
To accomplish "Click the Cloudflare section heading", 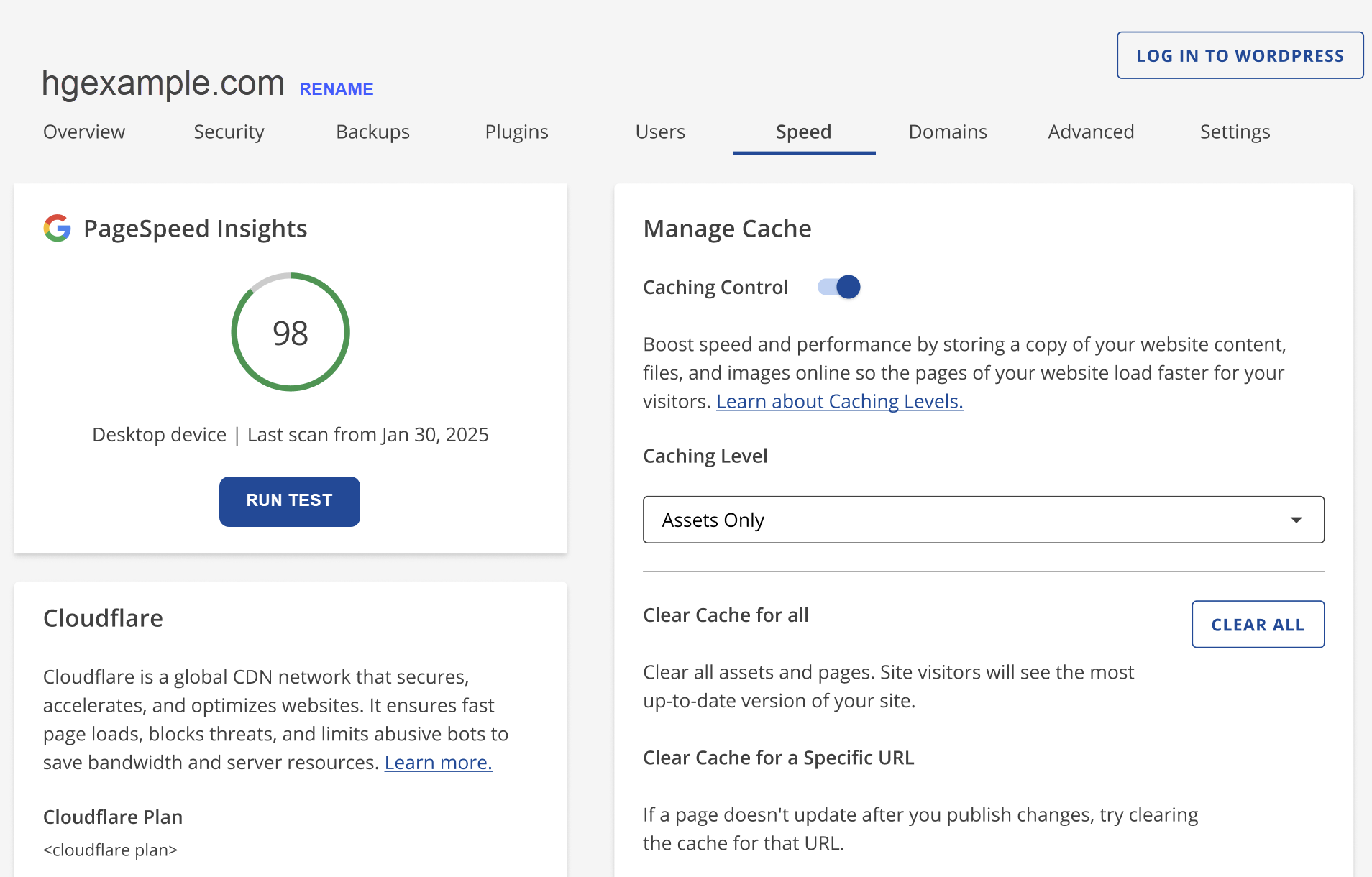I will click(103, 618).
